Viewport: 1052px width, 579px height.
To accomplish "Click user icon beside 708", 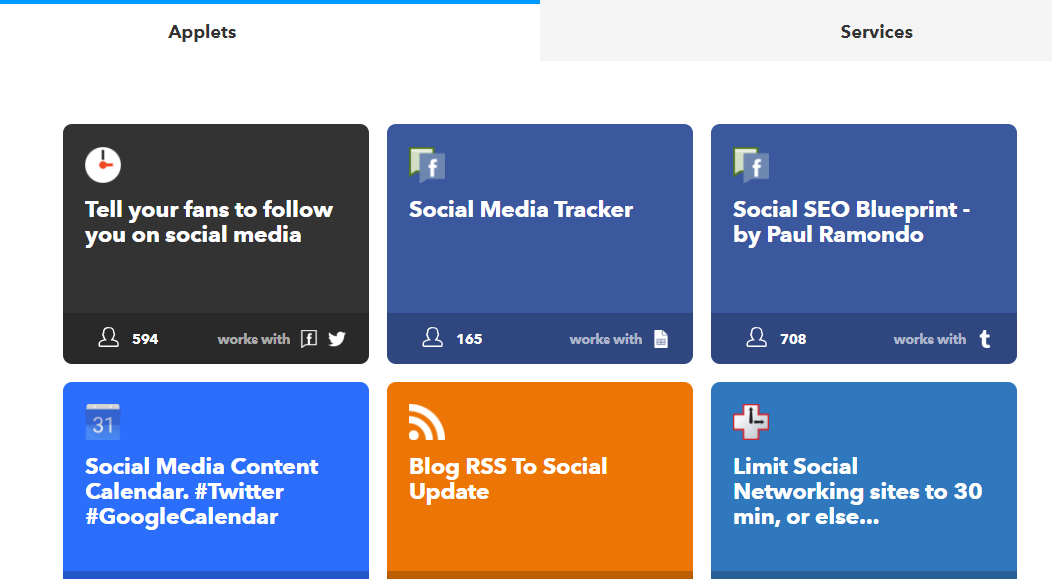I will (x=757, y=337).
